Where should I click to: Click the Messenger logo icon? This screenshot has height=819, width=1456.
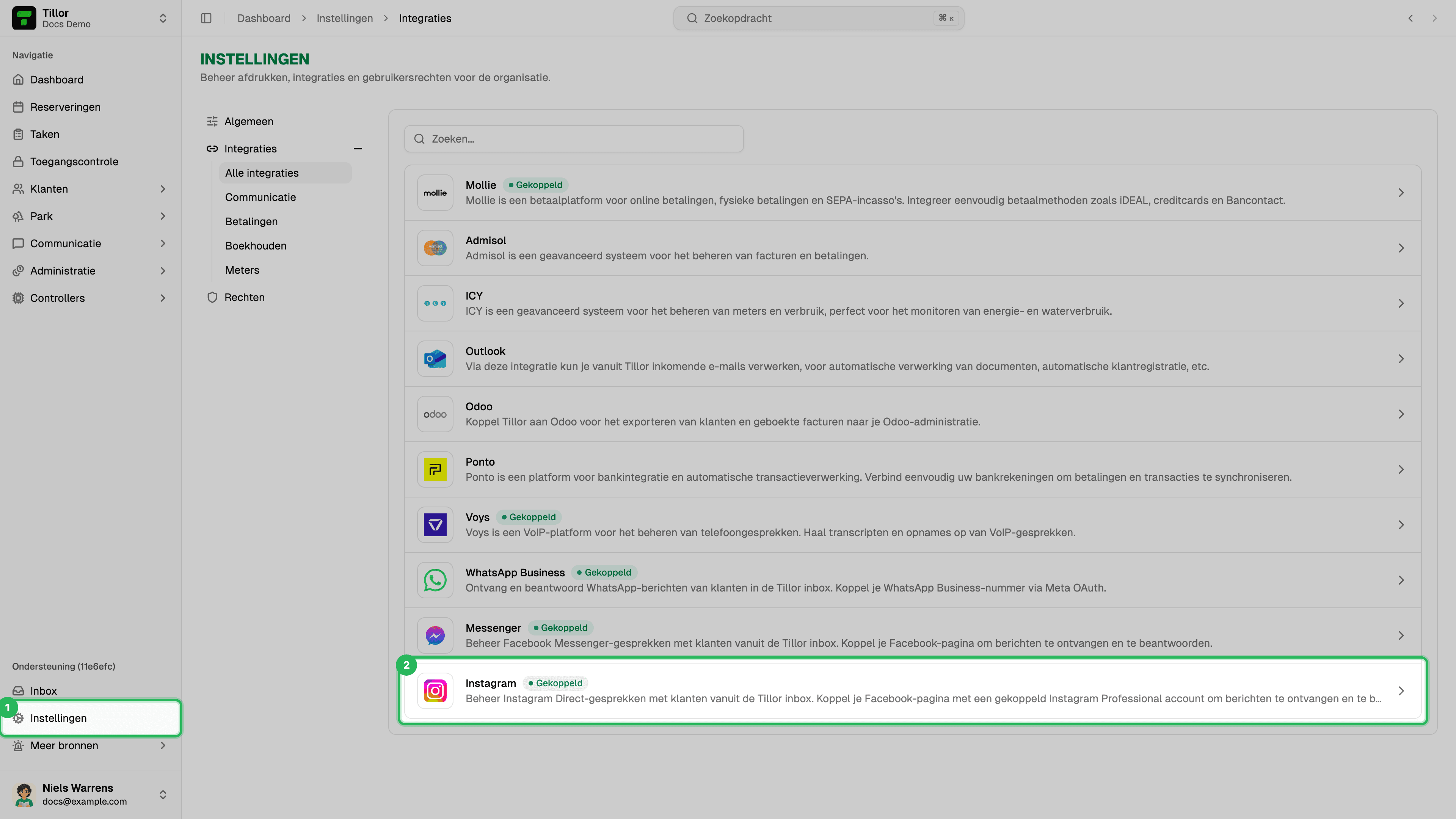point(435,636)
